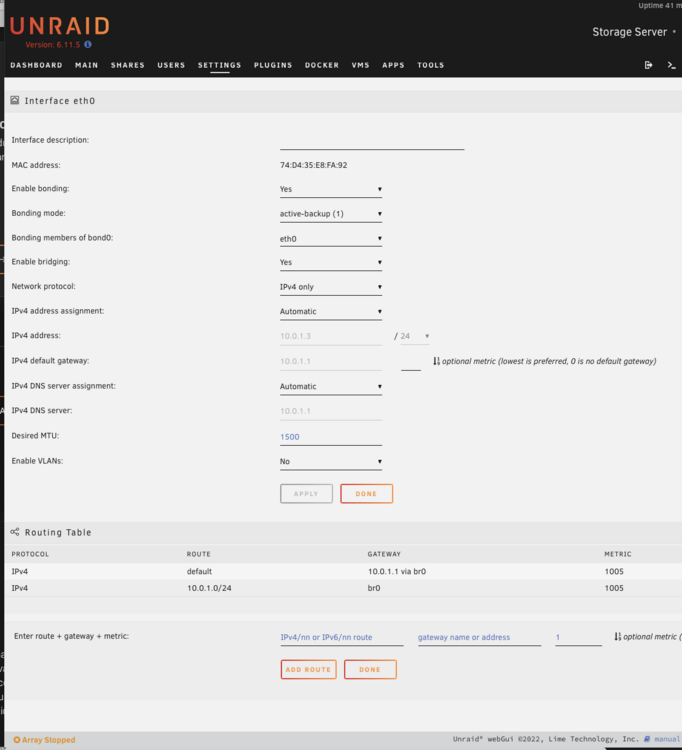Go to the Dashboard tab

click(x=36, y=65)
